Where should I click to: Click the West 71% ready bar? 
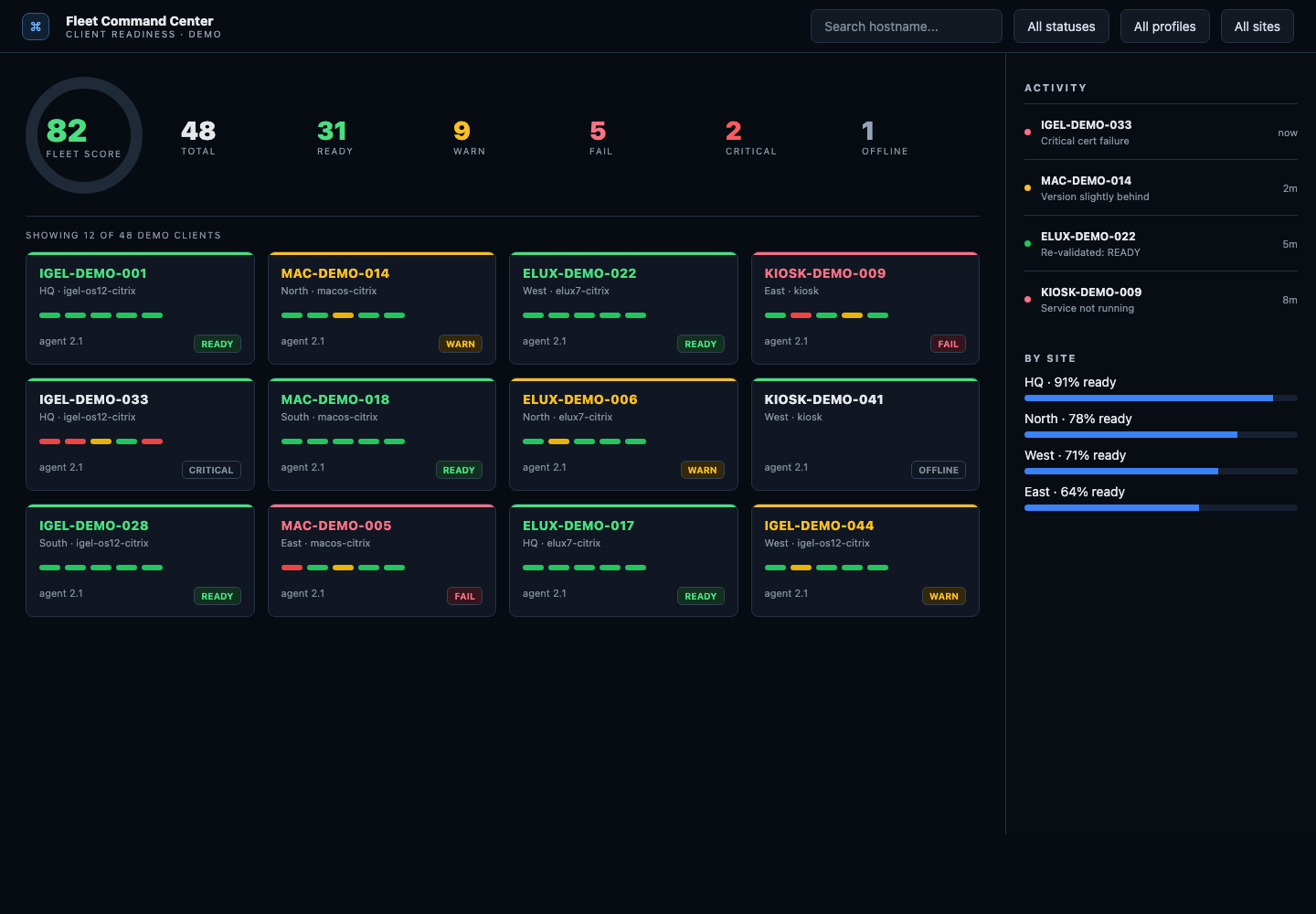click(1161, 472)
